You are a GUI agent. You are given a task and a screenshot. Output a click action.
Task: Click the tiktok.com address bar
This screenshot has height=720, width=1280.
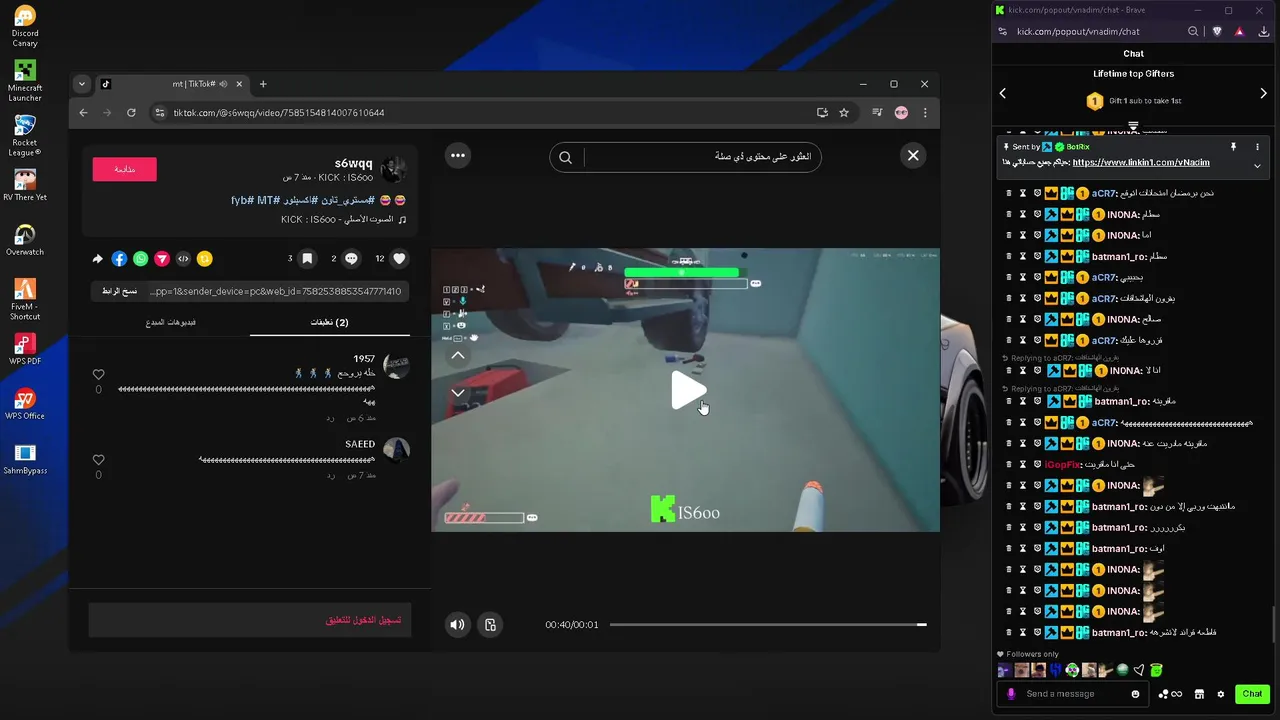pyautogui.click(x=480, y=113)
